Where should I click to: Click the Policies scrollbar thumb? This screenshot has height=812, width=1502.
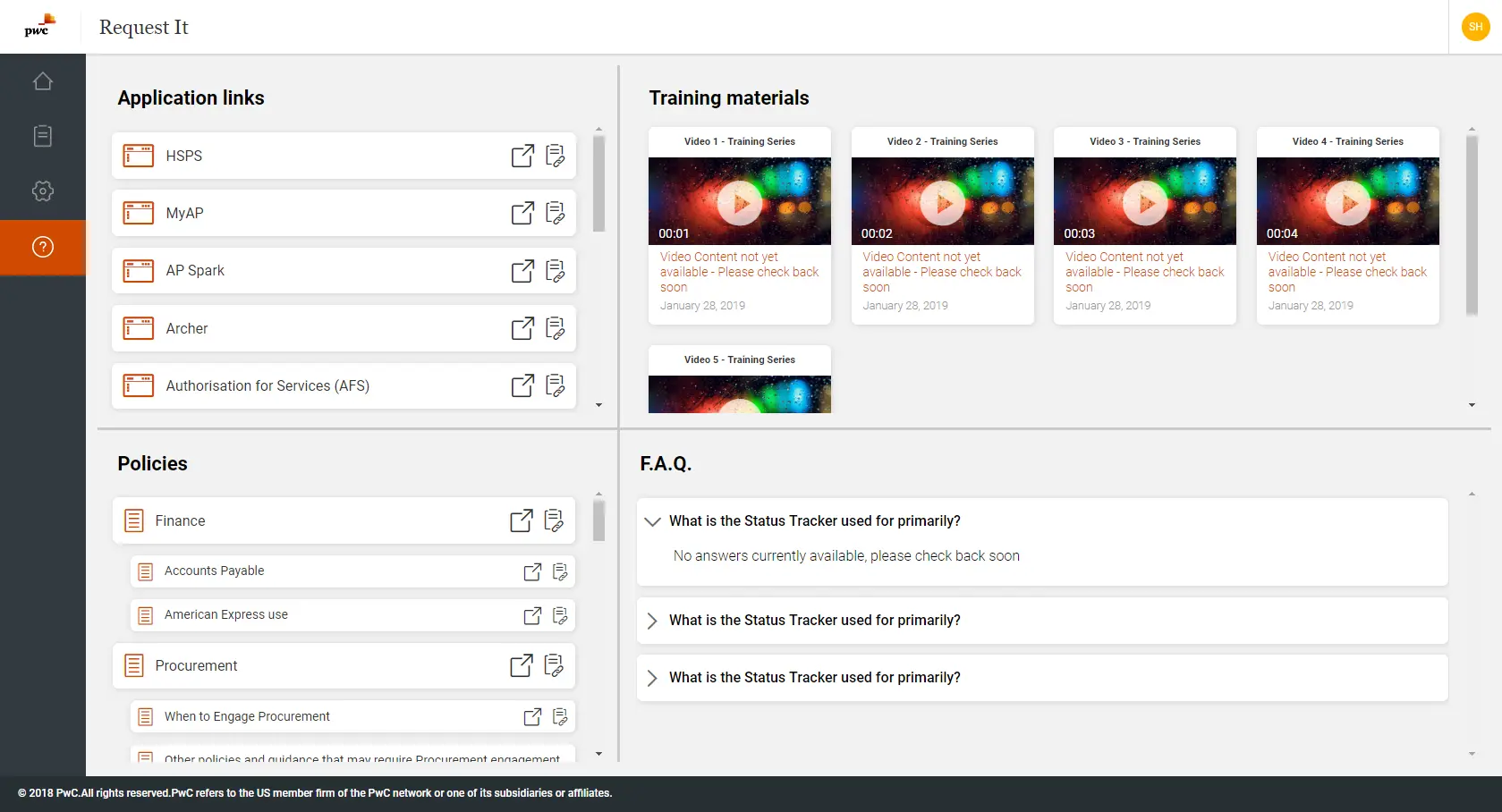[x=599, y=520]
